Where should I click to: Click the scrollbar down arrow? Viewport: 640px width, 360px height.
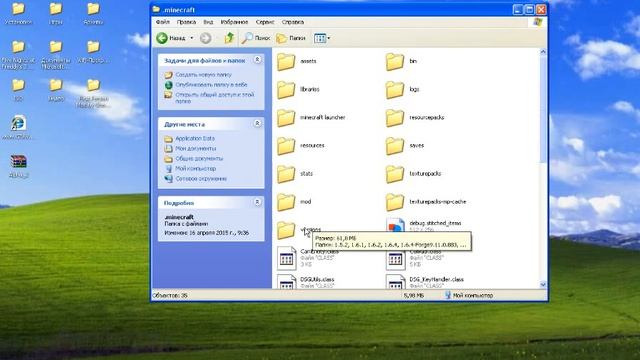(543, 284)
